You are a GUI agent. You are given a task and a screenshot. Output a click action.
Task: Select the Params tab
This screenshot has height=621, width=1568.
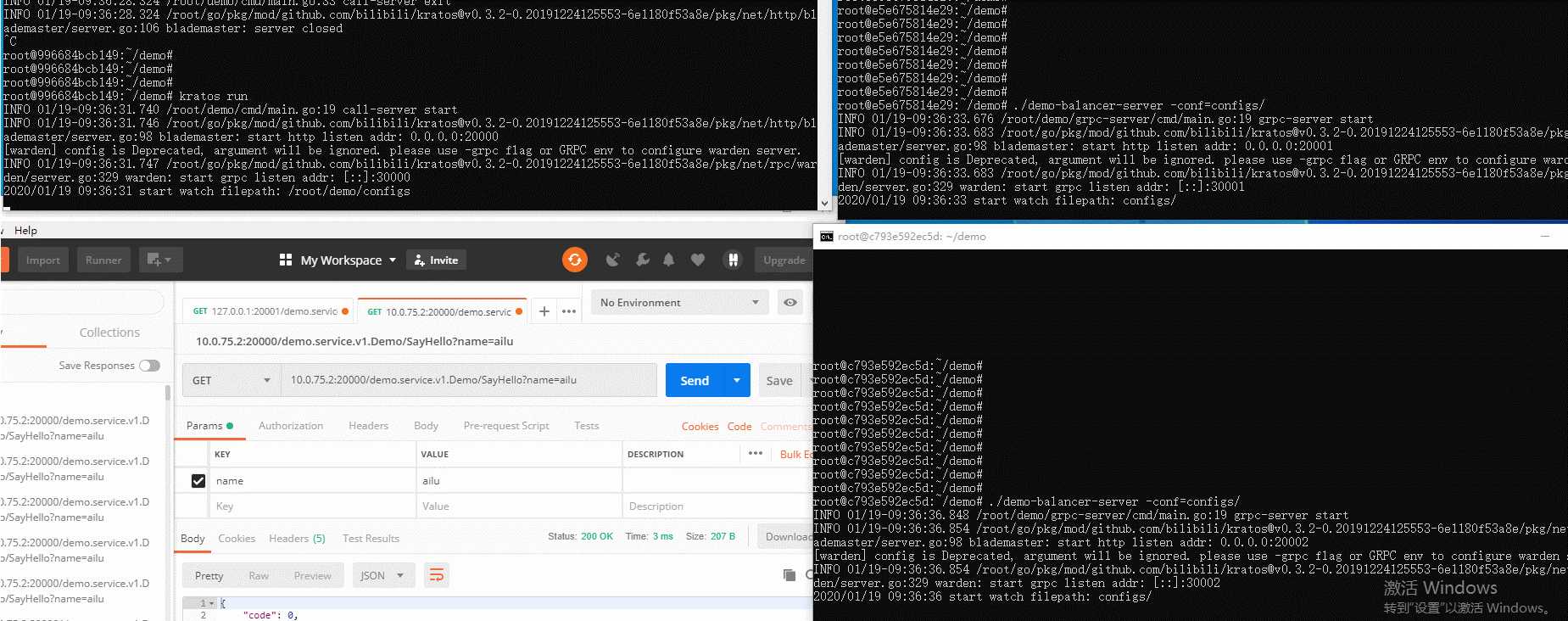[209, 426]
